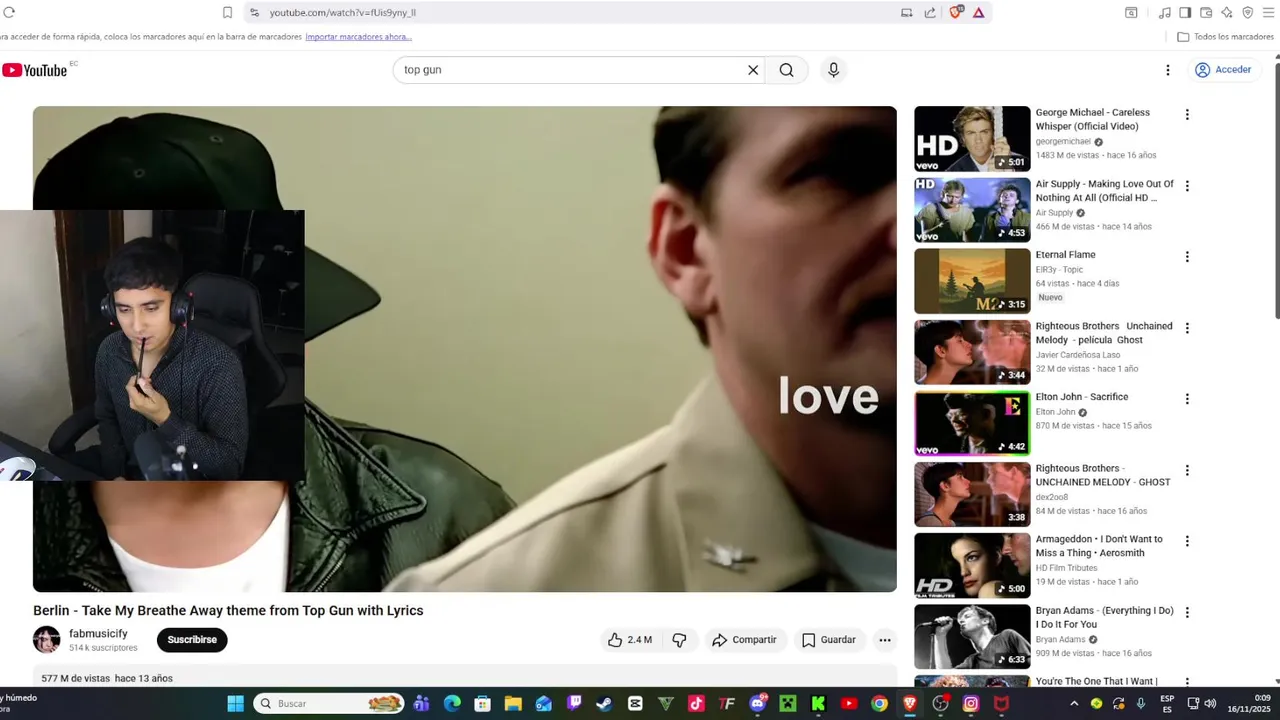The image size is (1280, 720).
Task: Bookmark this page with the bookmark icon
Action: 227,12
